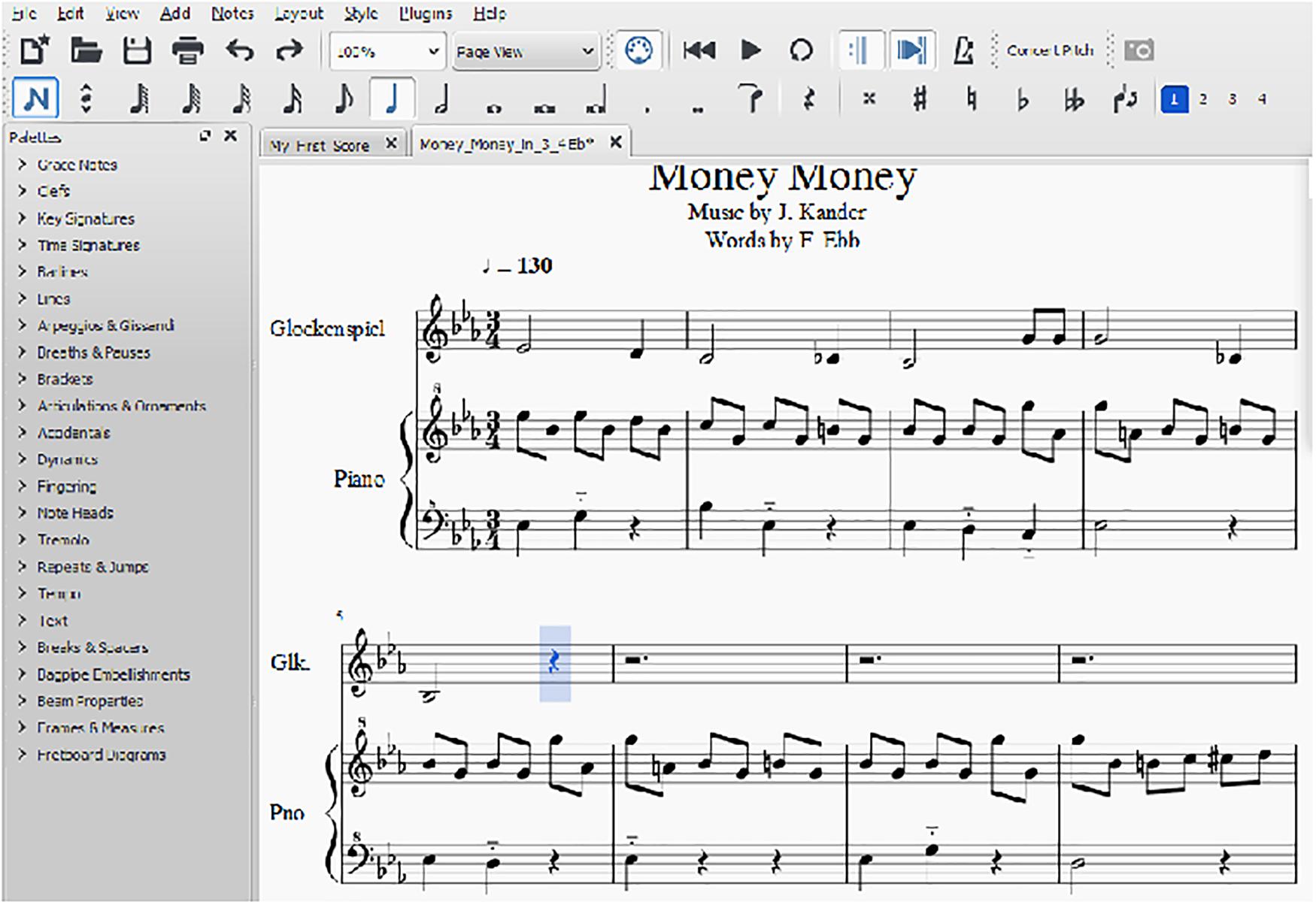
Task: Select voice 2
Action: tap(1203, 98)
